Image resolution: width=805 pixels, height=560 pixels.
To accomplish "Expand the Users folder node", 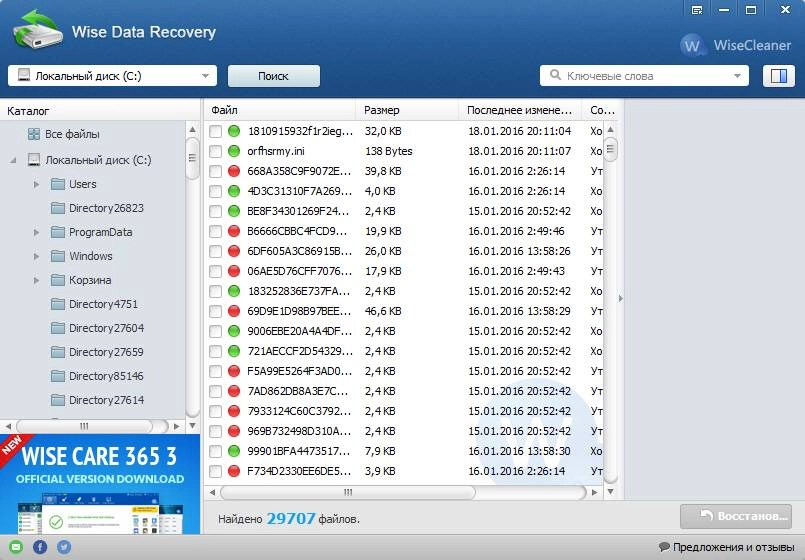I will (x=36, y=184).
